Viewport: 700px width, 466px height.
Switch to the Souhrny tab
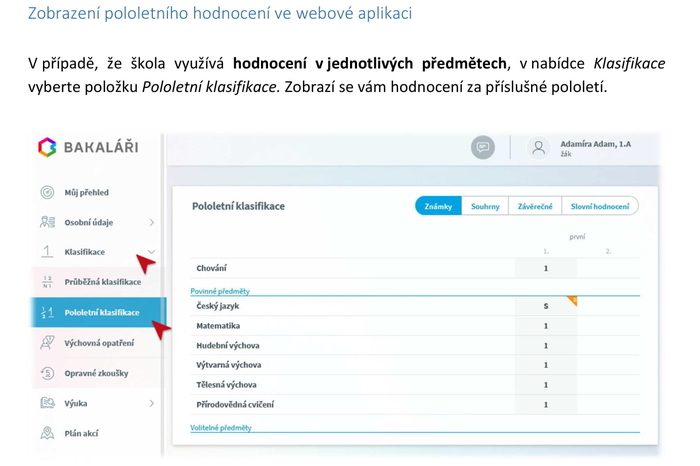click(485, 206)
